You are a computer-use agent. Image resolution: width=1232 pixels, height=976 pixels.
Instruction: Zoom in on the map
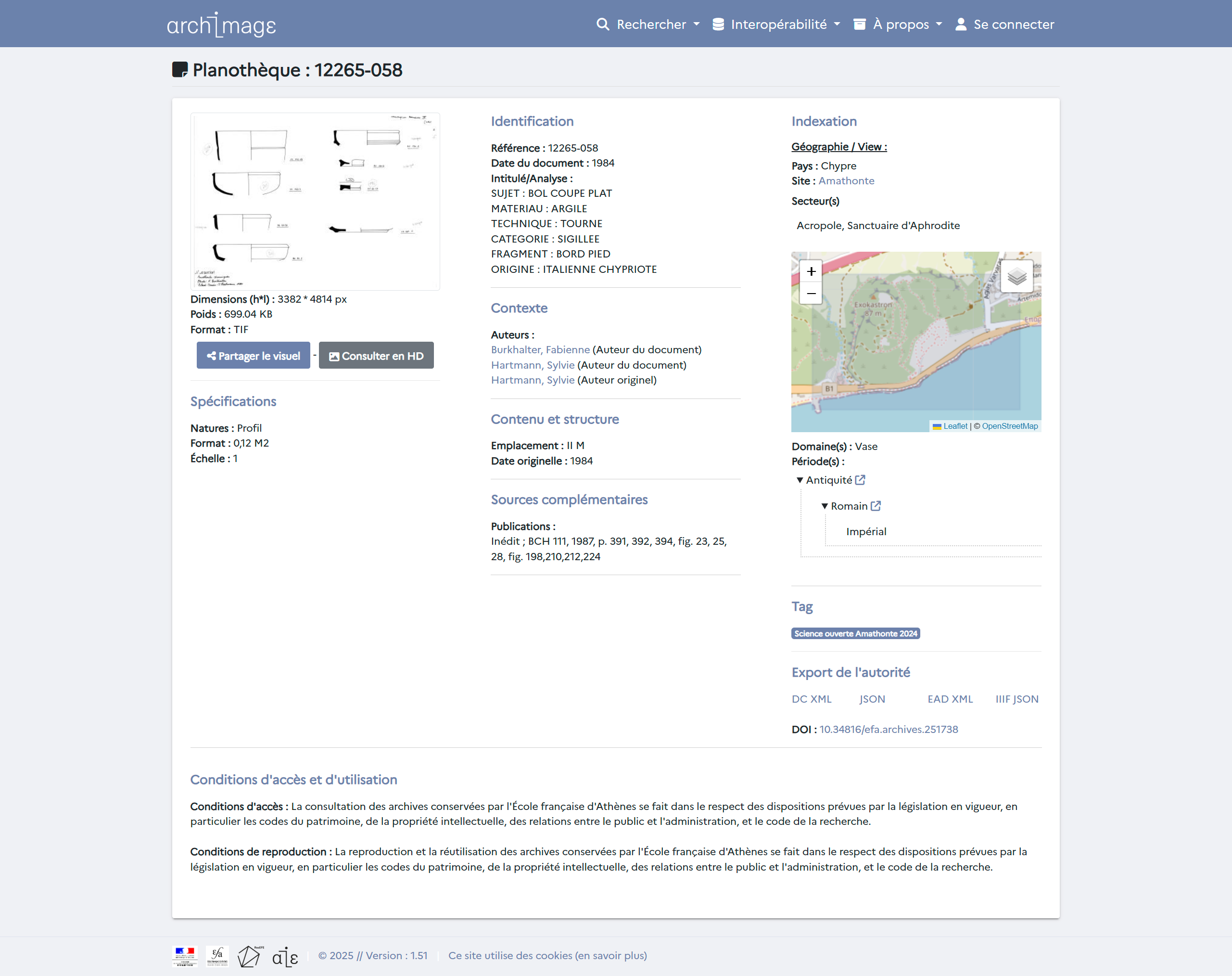click(x=811, y=271)
